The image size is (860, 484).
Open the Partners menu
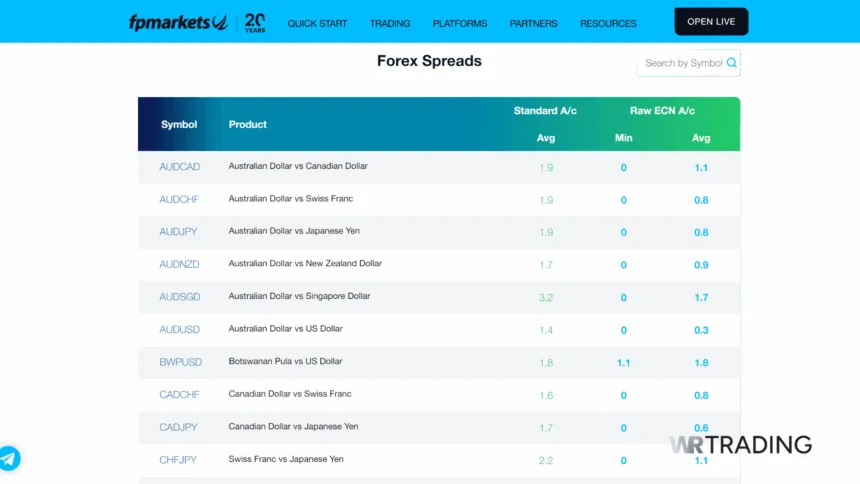[533, 24]
